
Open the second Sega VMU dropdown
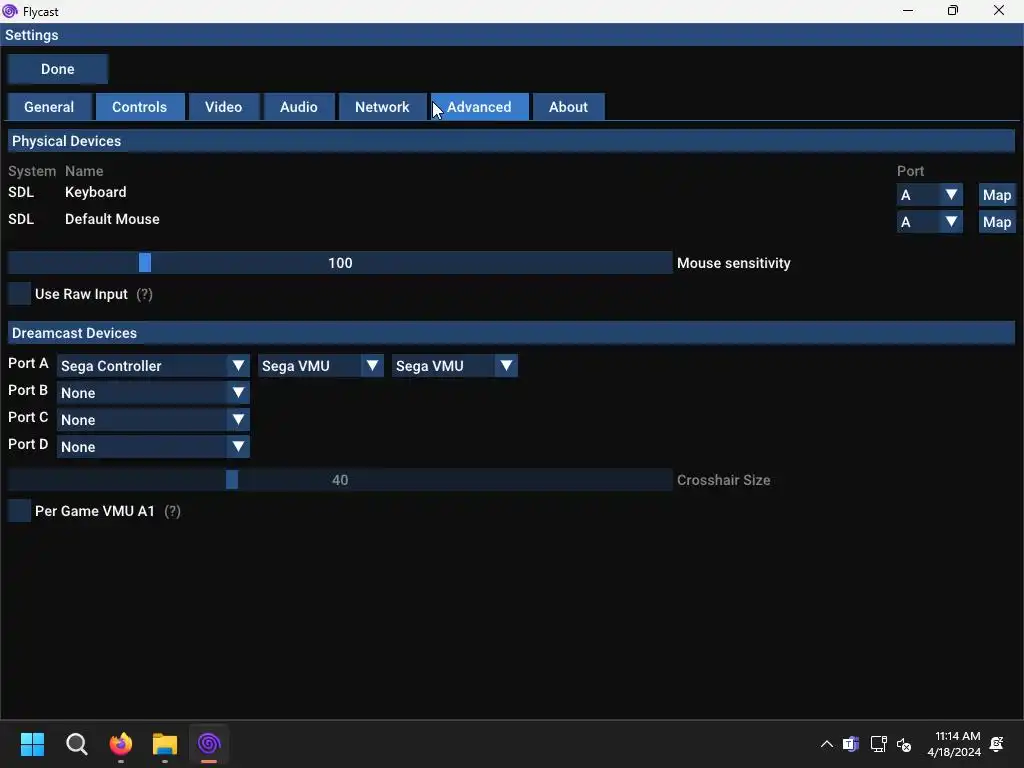455,366
